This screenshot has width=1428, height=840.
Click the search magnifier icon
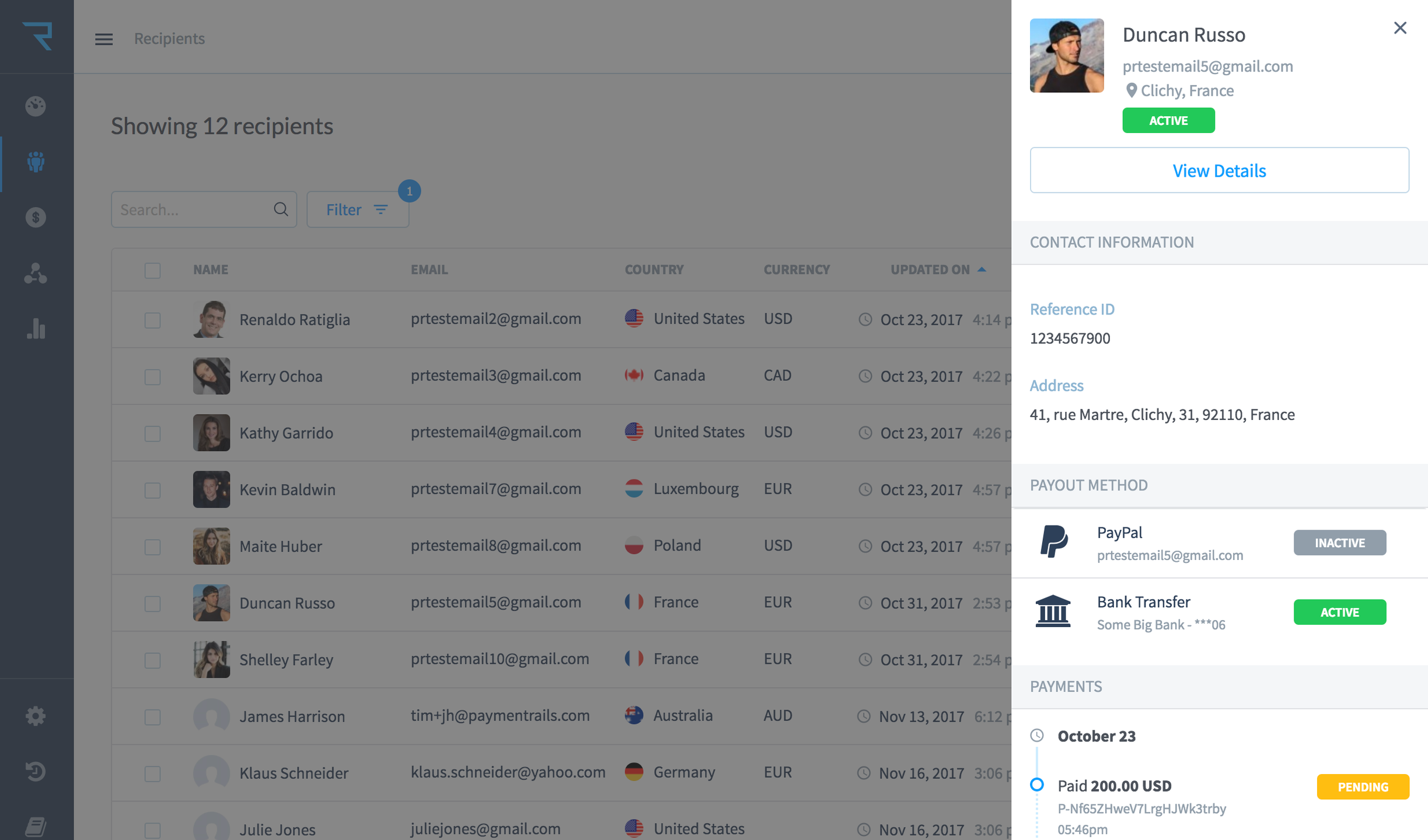pyautogui.click(x=281, y=209)
